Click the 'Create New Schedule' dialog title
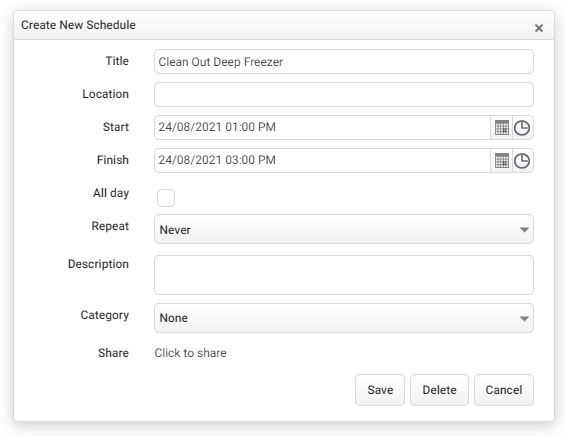This screenshot has width=566, height=436. click(78, 25)
